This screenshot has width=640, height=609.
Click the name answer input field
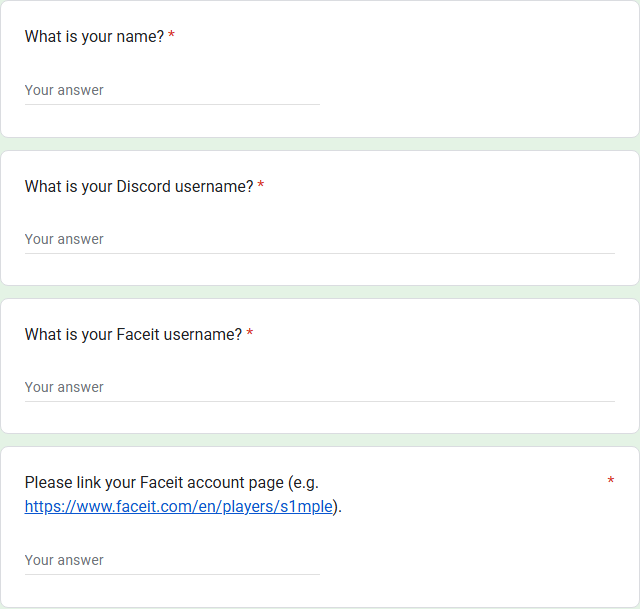(172, 90)
